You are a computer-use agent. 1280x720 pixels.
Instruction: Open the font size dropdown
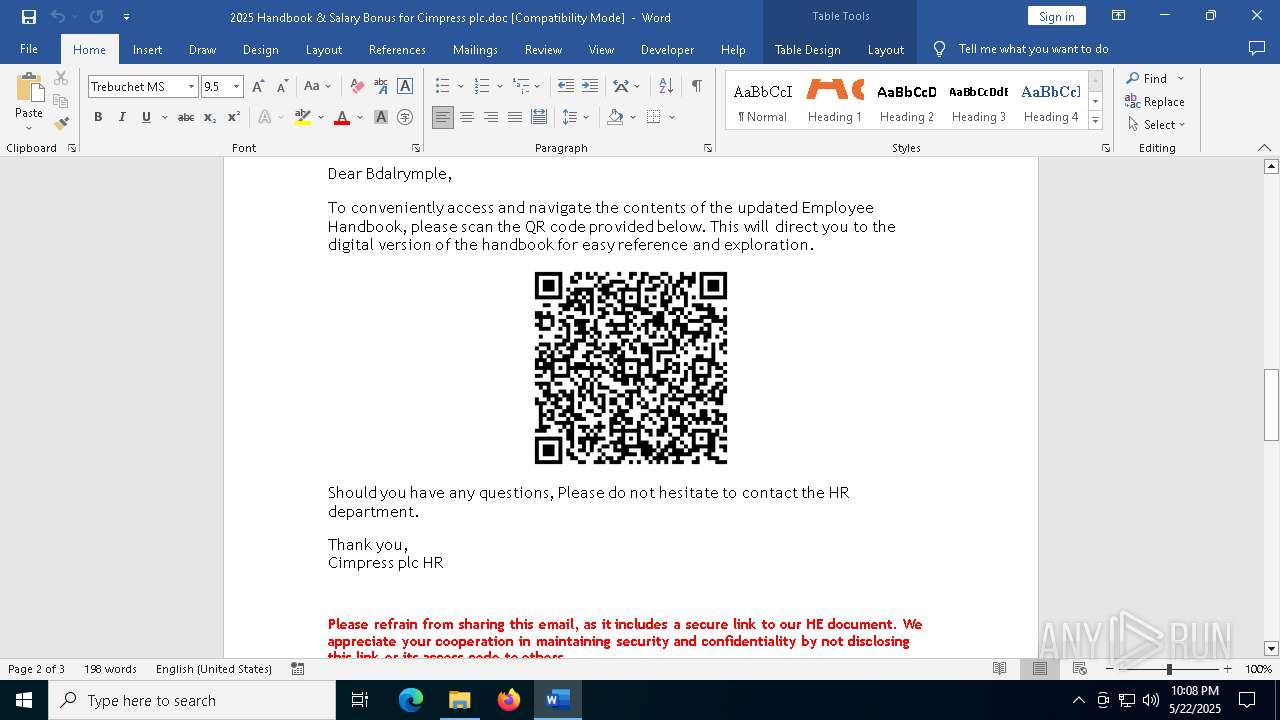237,87
